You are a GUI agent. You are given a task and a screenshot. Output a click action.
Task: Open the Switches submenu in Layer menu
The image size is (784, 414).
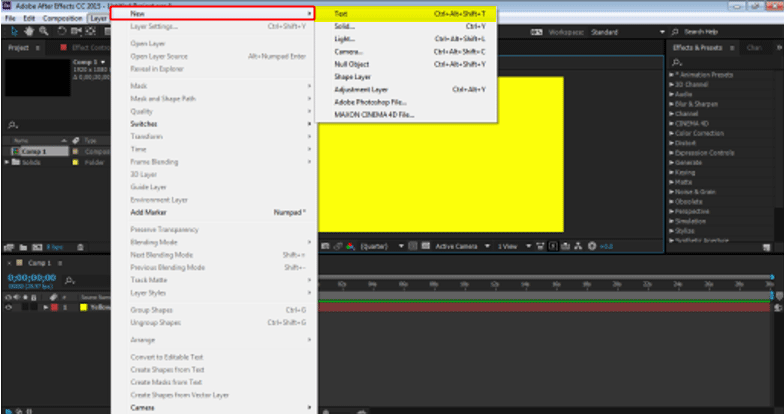click(x=214, y=124)
